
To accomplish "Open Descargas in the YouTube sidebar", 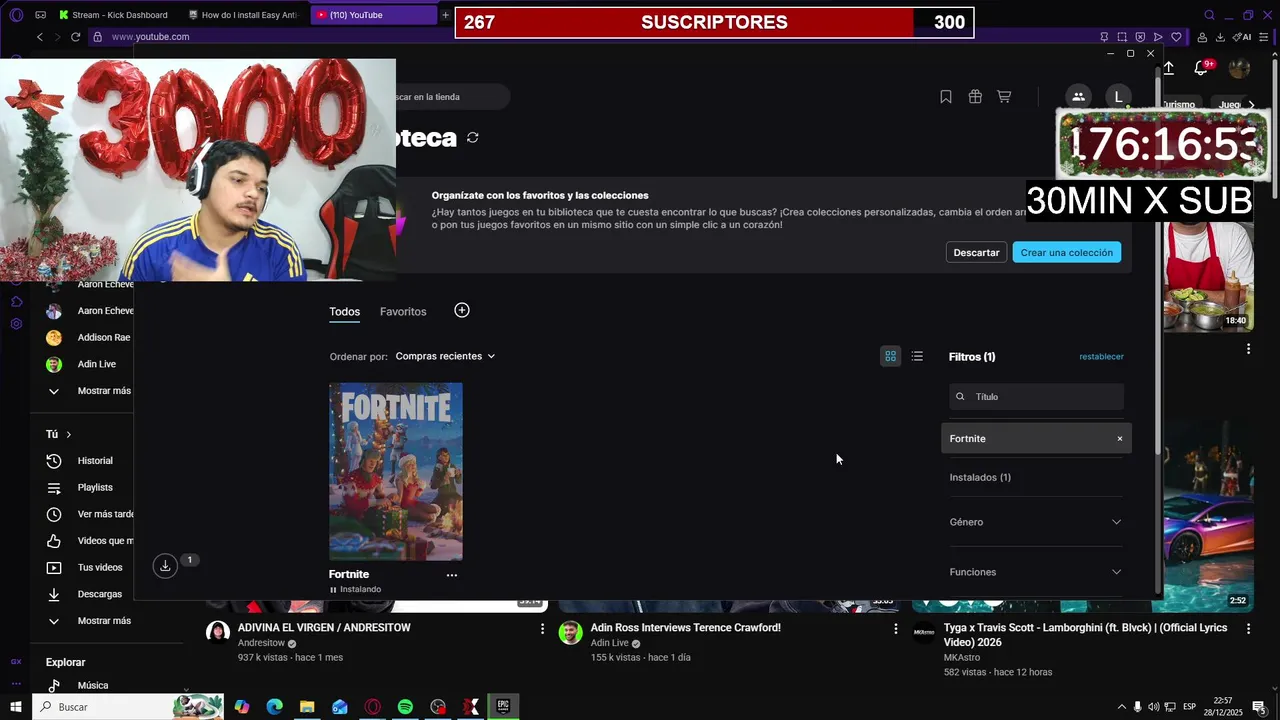I will click(99, 594).
